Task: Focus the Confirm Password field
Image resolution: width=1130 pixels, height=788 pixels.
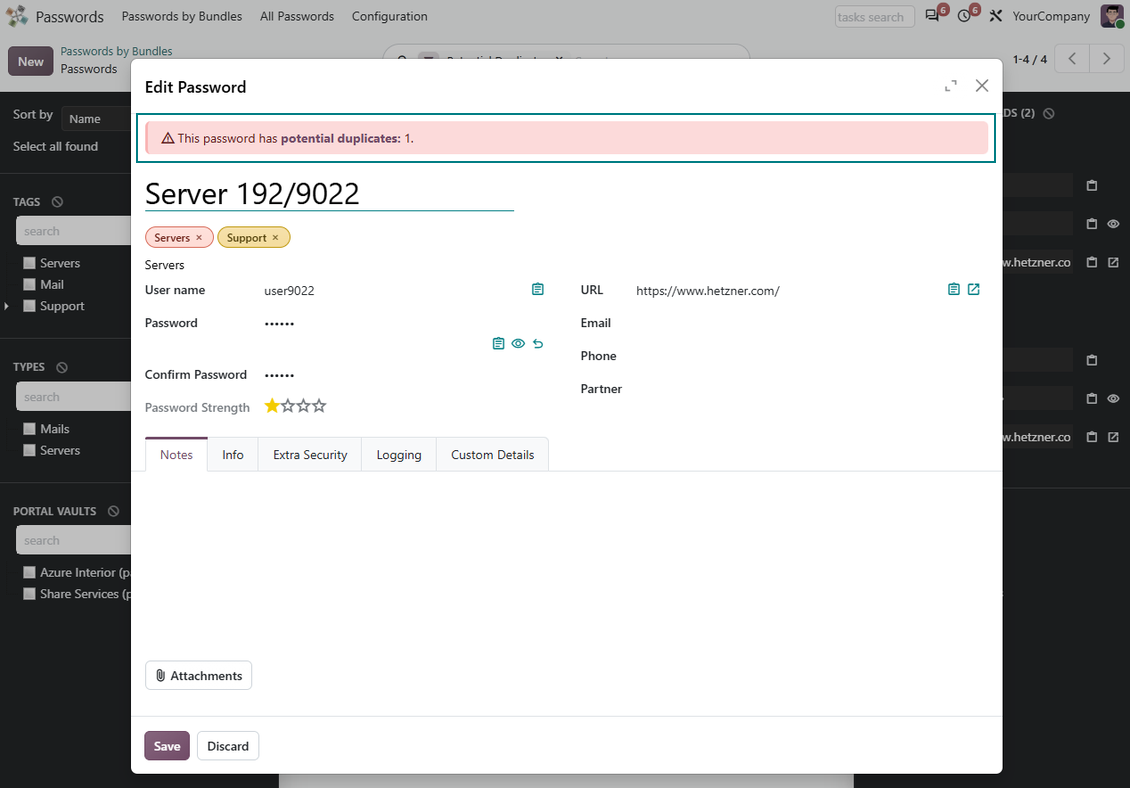Action: [x=404, y=375]
